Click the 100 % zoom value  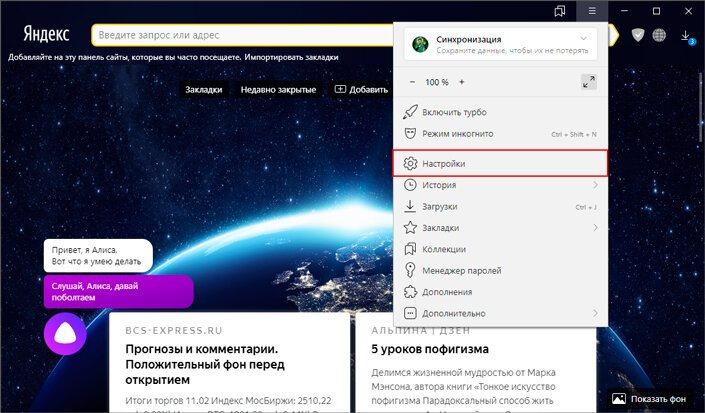(437, 82)
